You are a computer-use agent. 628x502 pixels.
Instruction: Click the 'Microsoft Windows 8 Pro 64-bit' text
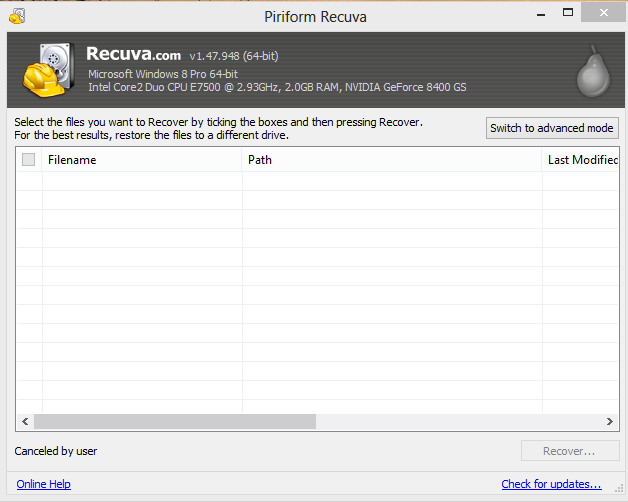click(163, 74)
